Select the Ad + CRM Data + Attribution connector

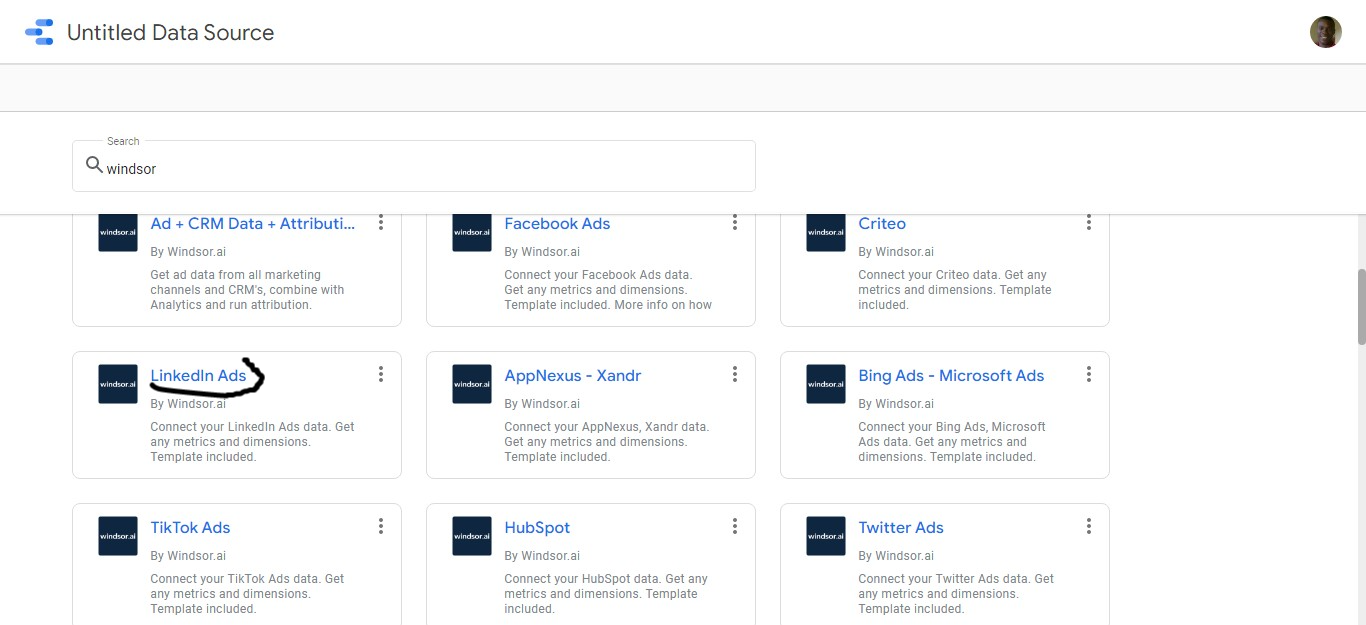[253, 224]
